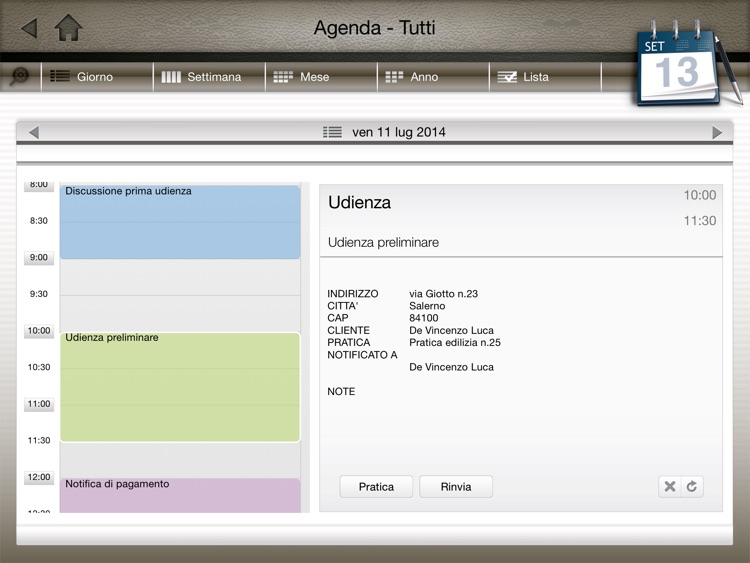750x563 pixels.
Task: Select the 10:00 time label
Action: tap(39, 331)
